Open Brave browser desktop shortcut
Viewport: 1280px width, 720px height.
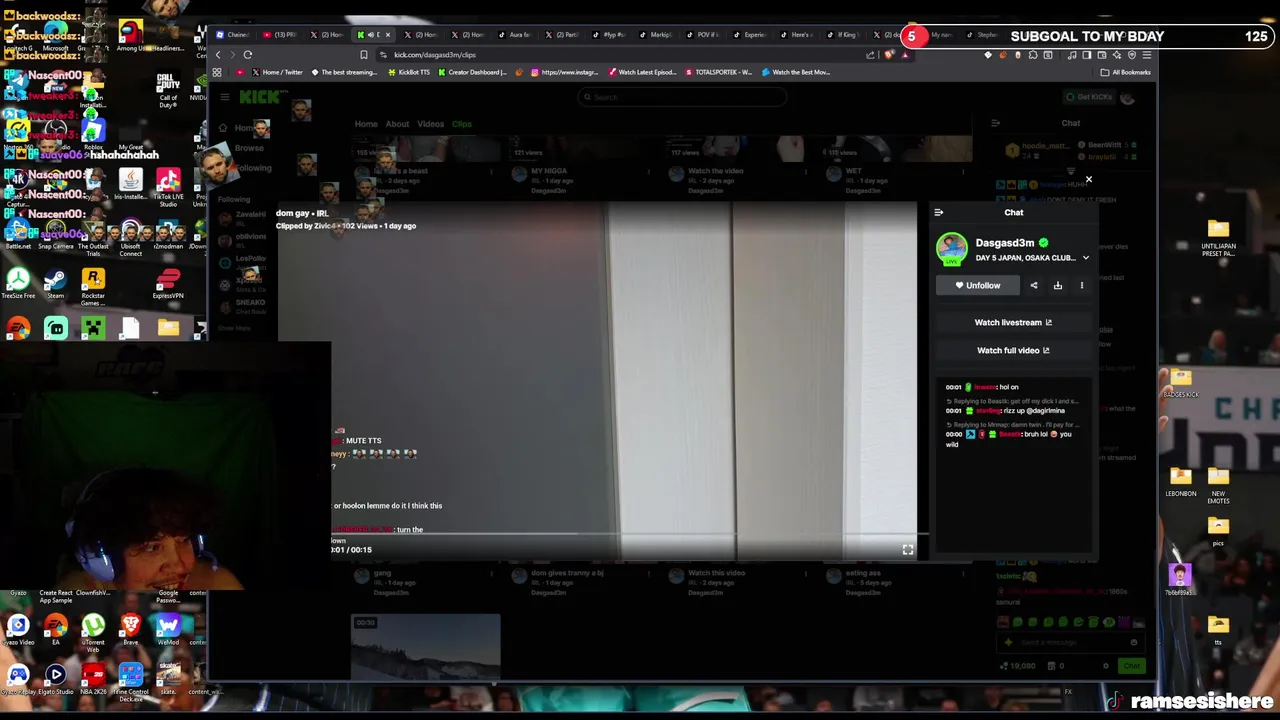click(130, 630)
